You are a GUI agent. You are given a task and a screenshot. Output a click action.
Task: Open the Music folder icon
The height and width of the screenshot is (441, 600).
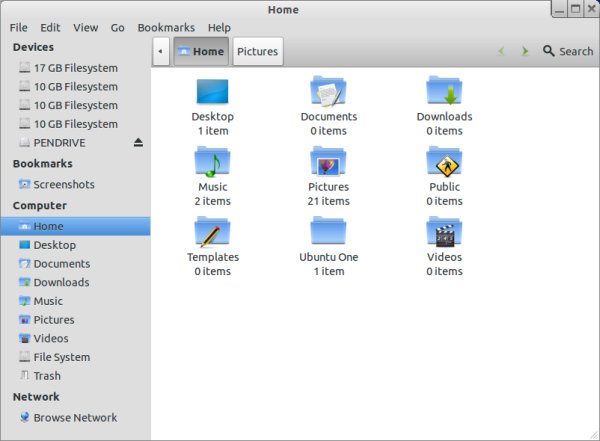212,162
